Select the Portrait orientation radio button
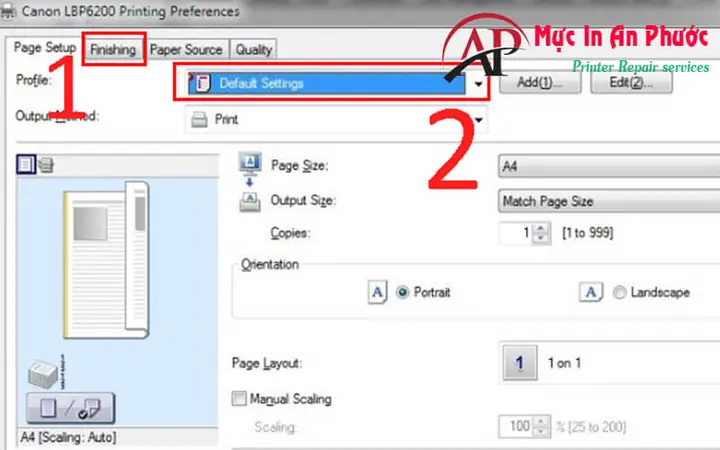Image resolution: width=720 pixels, height=450 pixels. [402, 292]
